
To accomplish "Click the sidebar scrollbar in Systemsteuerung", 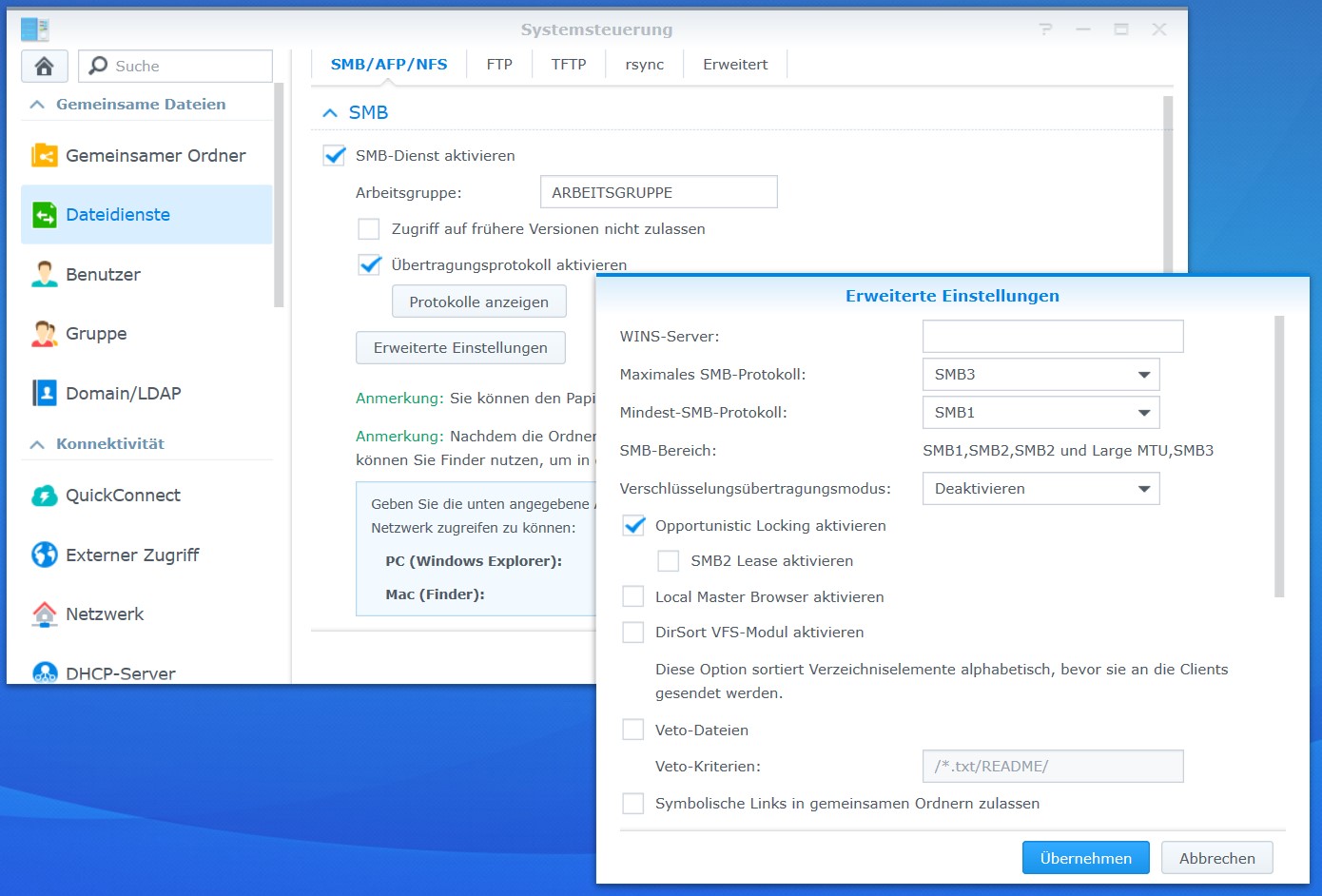I will pos(279,195).
